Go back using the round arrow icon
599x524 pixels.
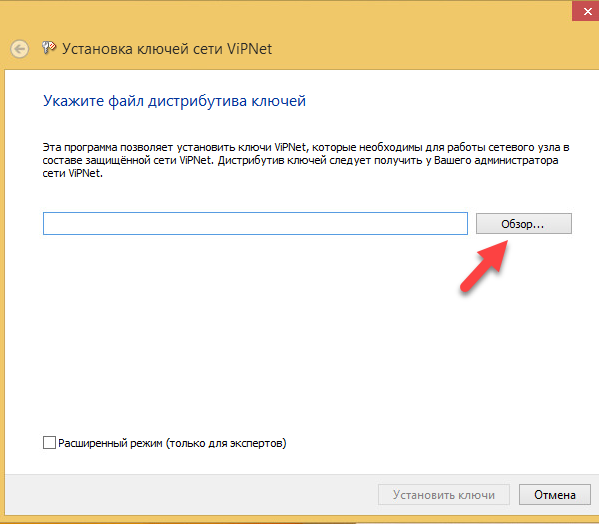click(x=19, y=49)
